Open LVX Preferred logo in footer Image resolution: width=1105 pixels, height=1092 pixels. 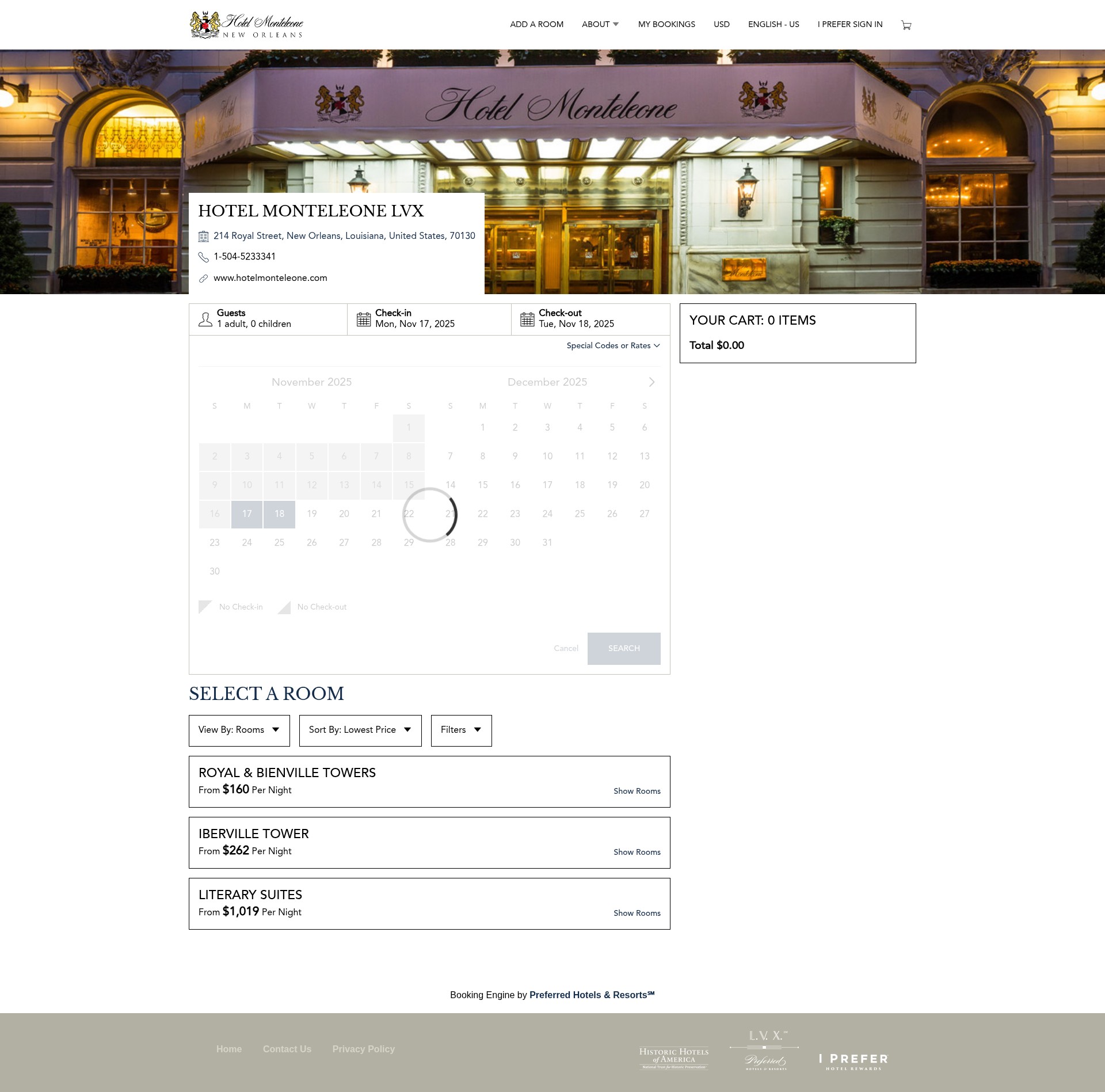point(764,1051)
